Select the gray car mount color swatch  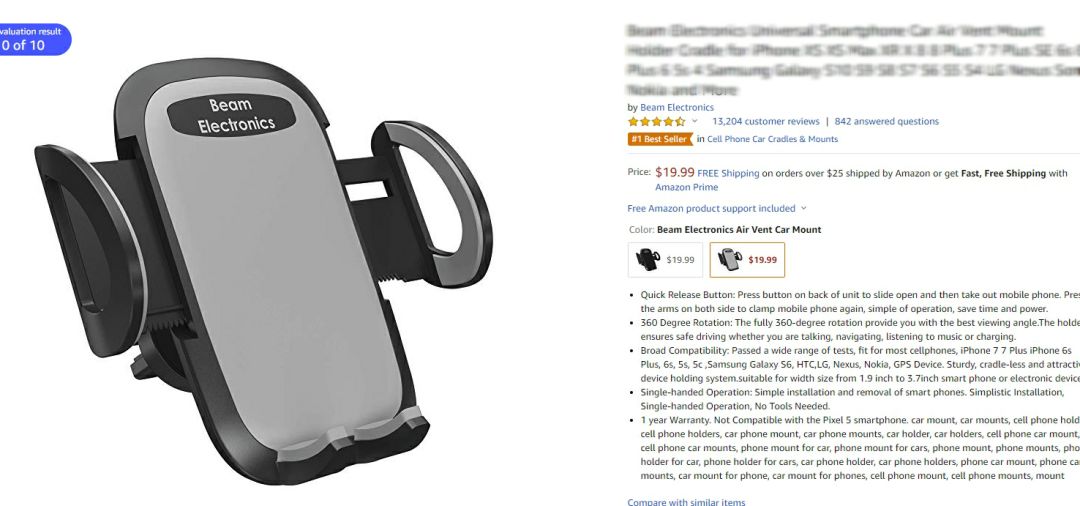(747, 260)
